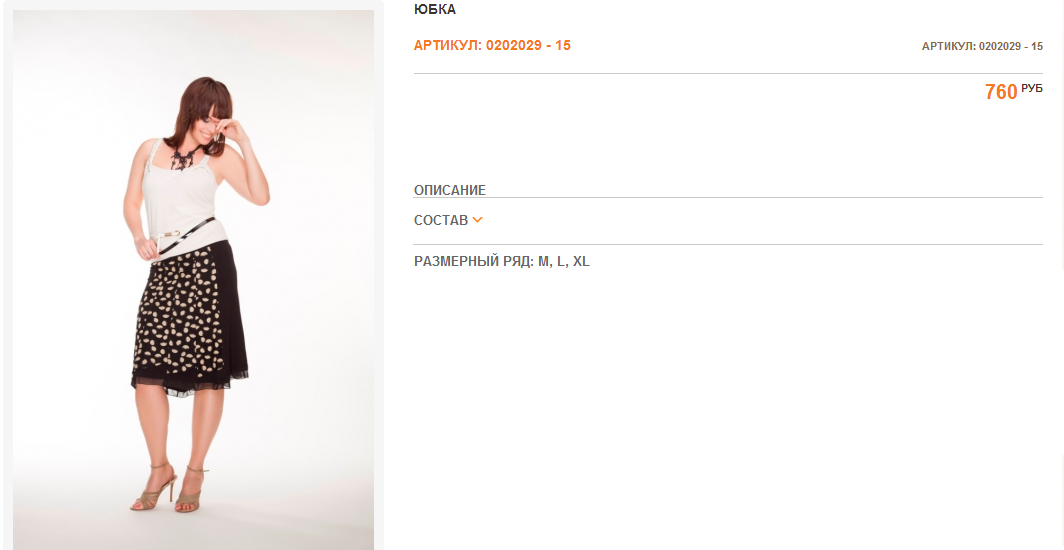The image size is (1064, 550).
Task: Click the gray АРТИКУЛ number at right
Action: (x=982, y=46)
